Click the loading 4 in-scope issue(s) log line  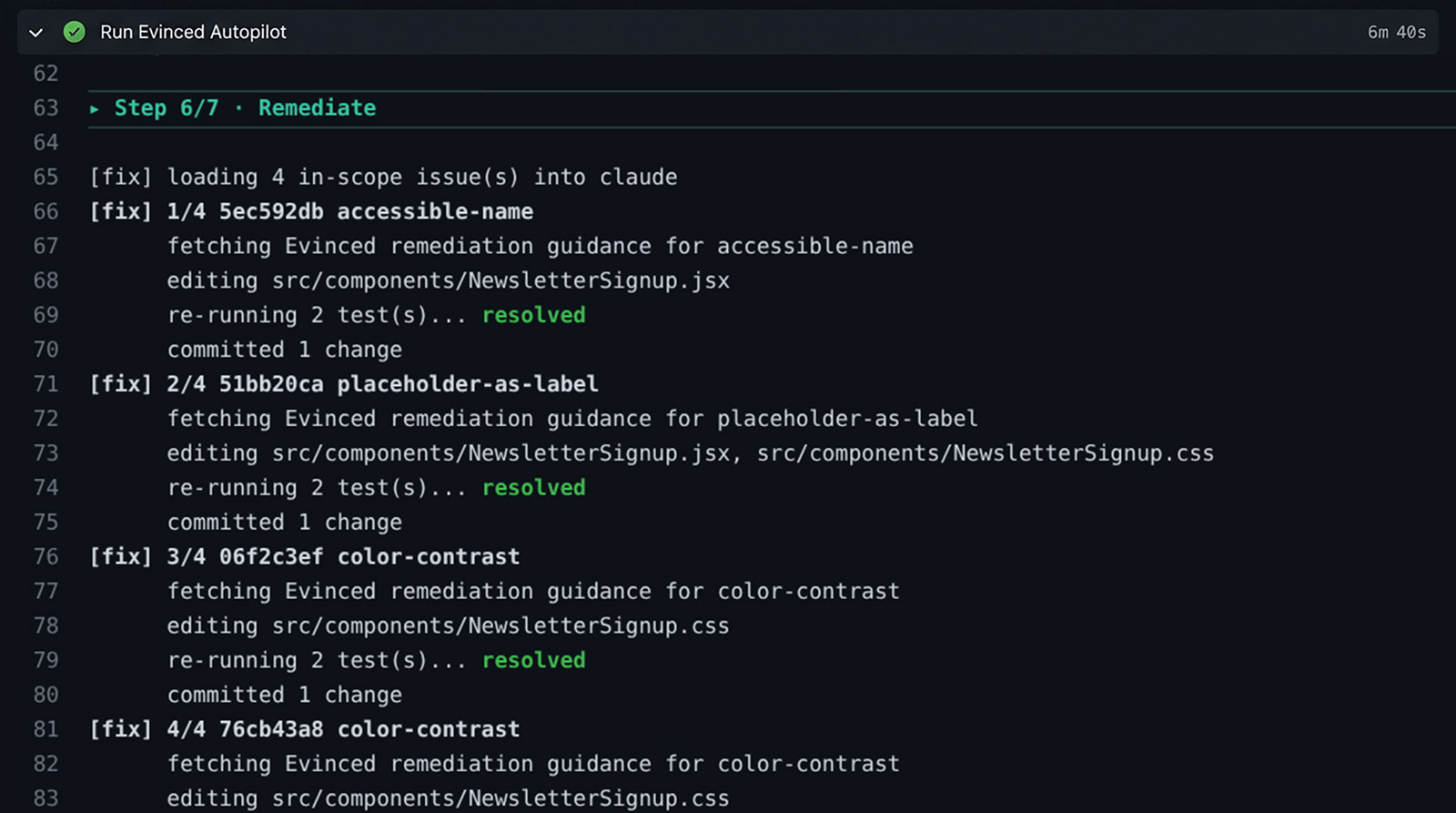383,177
